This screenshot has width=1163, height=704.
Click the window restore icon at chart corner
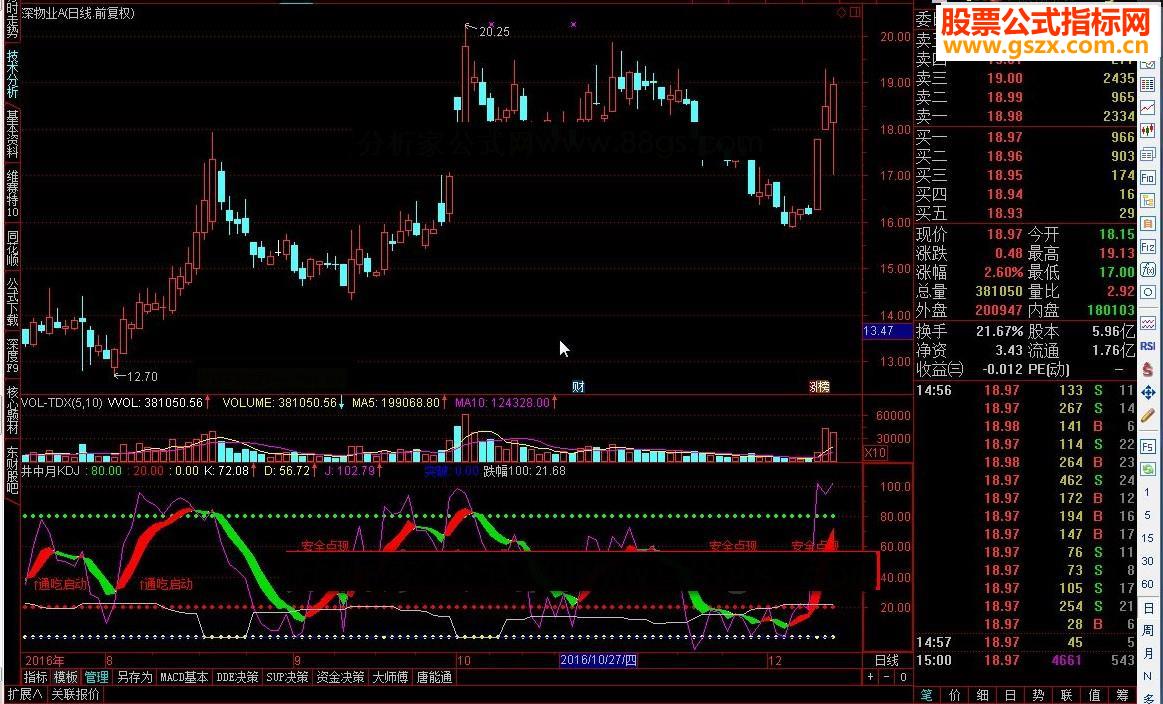(855, 13)
